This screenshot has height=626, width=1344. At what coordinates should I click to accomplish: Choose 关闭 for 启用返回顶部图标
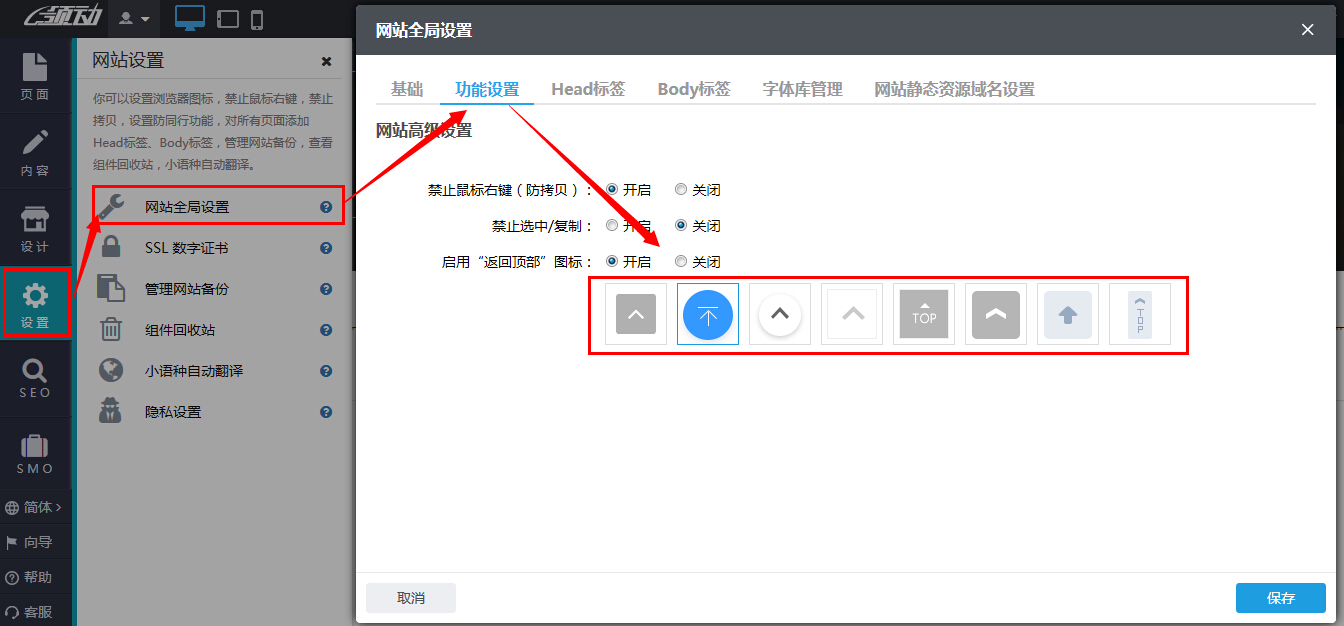coord(681,261)
